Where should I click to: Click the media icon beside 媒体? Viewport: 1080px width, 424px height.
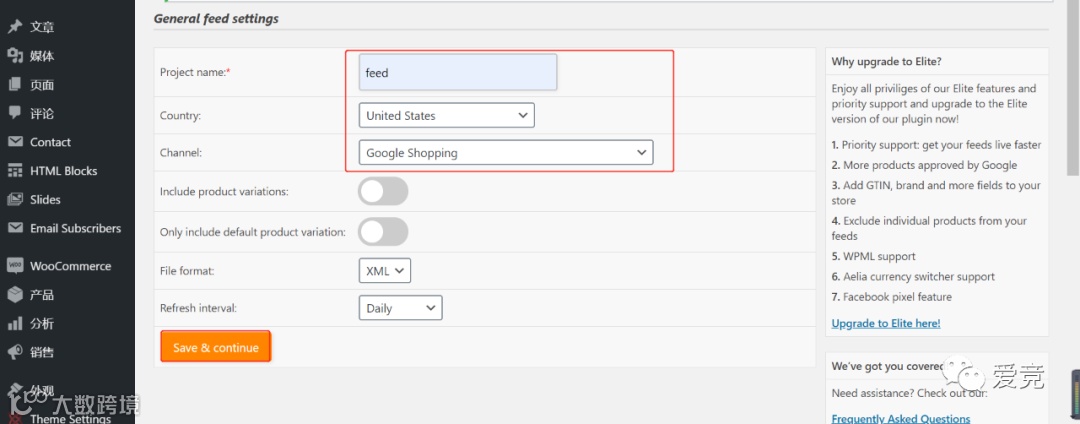[x=15, y=56]
